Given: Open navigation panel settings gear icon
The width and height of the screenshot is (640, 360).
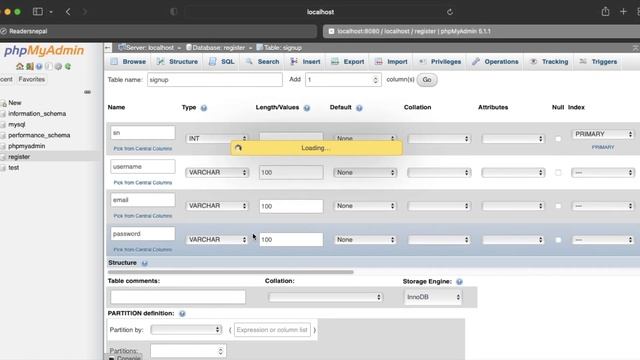Looking at the screenshot, I should point(58,66).
